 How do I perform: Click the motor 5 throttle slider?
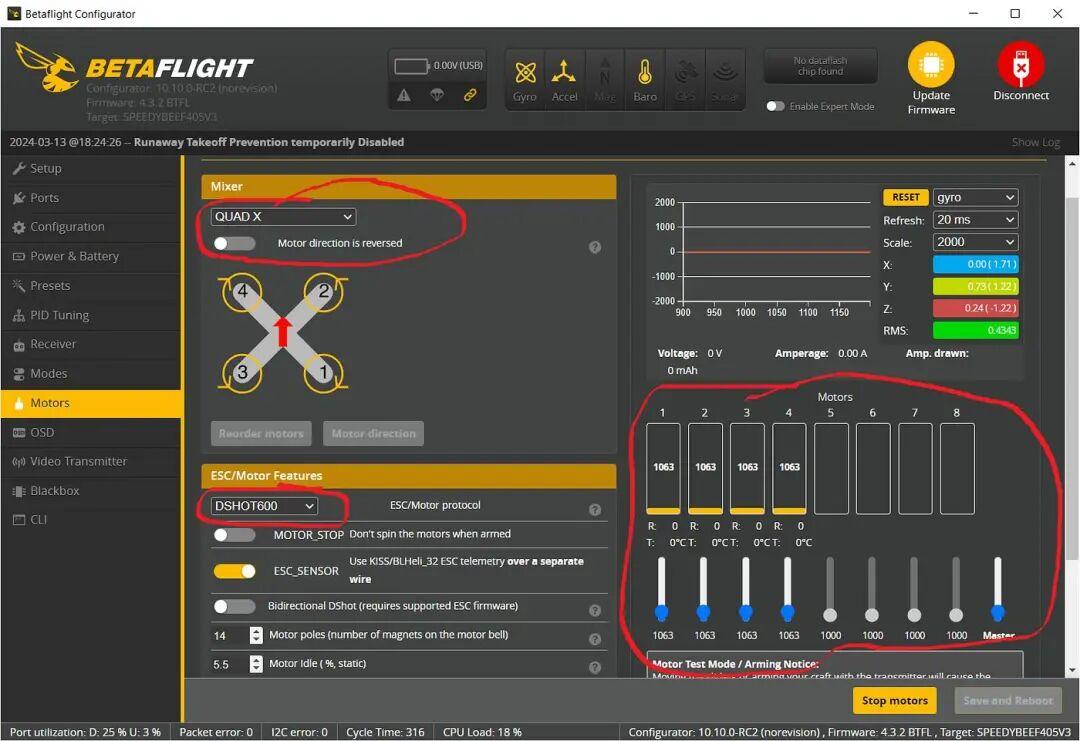pos(830,588)
